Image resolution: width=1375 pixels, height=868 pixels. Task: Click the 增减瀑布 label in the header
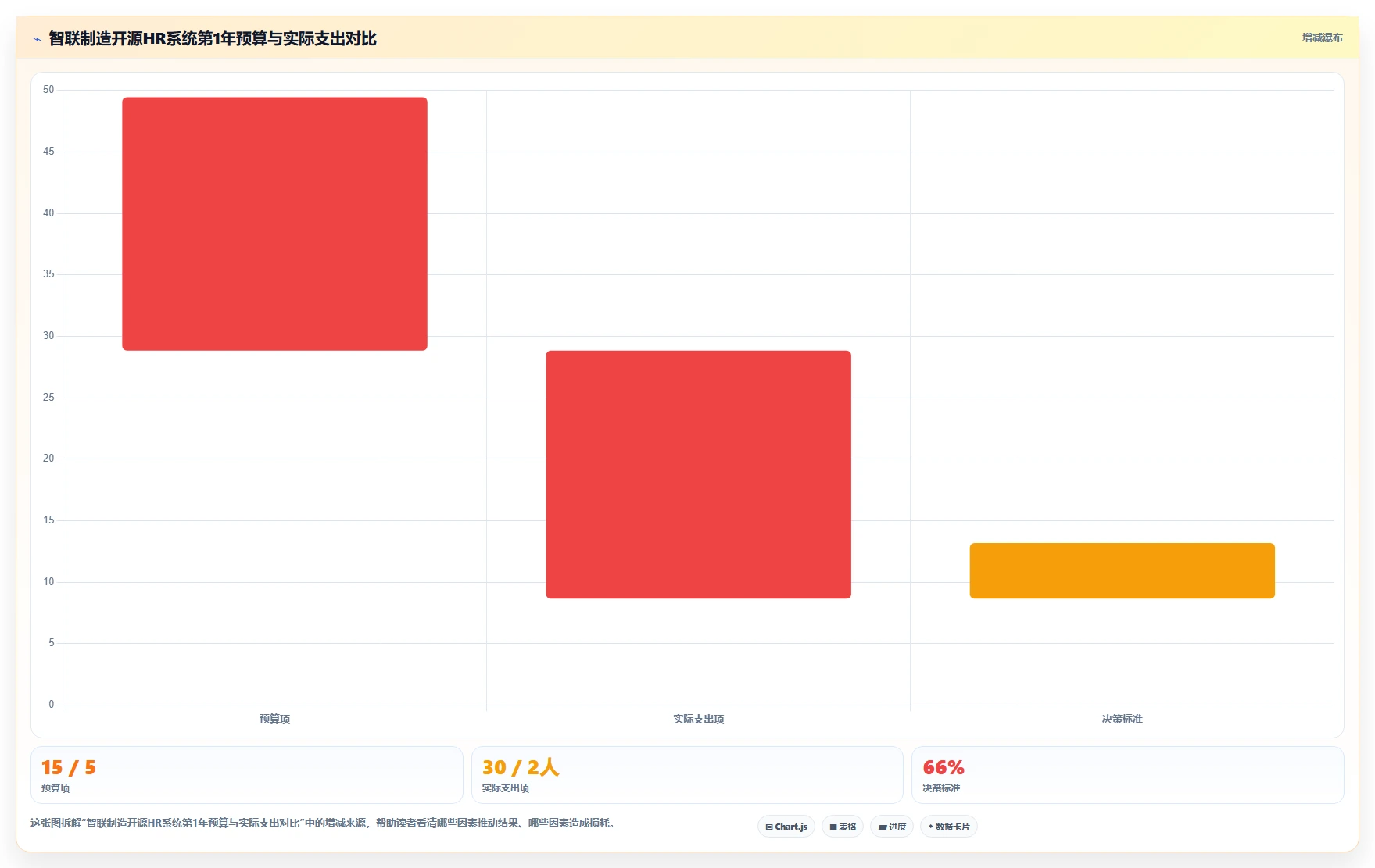1322,38
